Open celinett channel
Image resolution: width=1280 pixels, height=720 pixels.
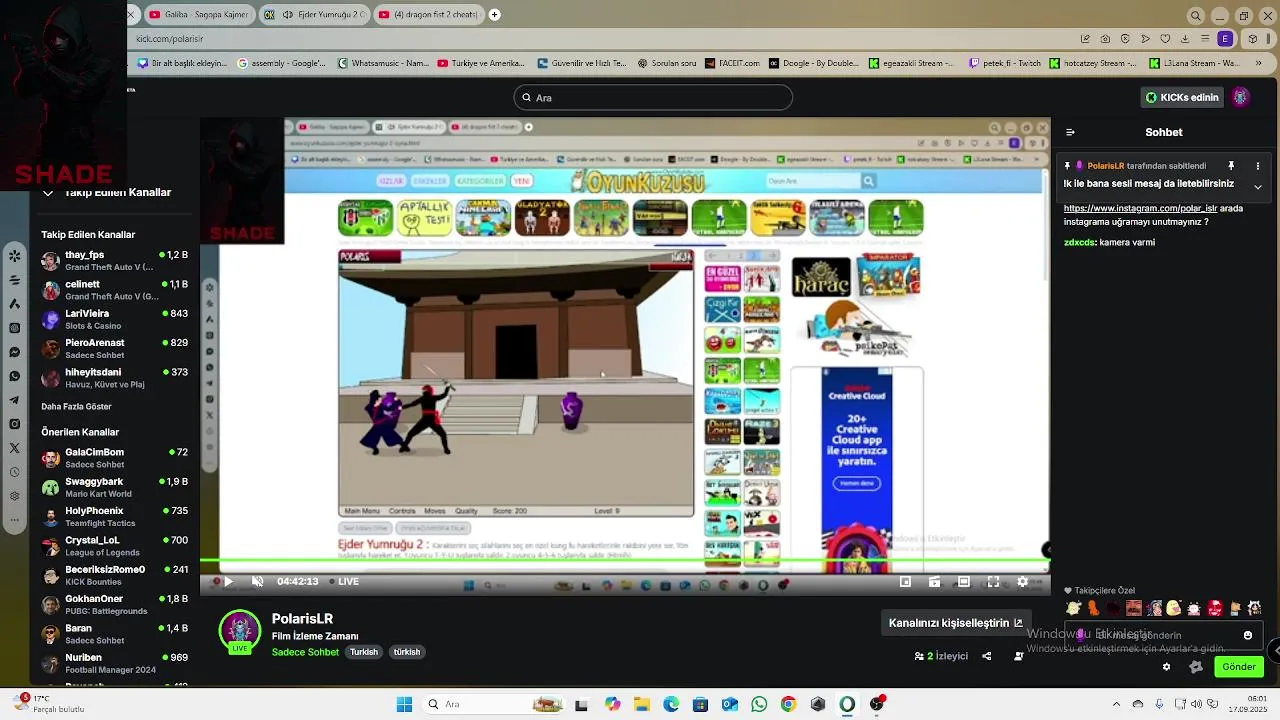tap(114, 290)
